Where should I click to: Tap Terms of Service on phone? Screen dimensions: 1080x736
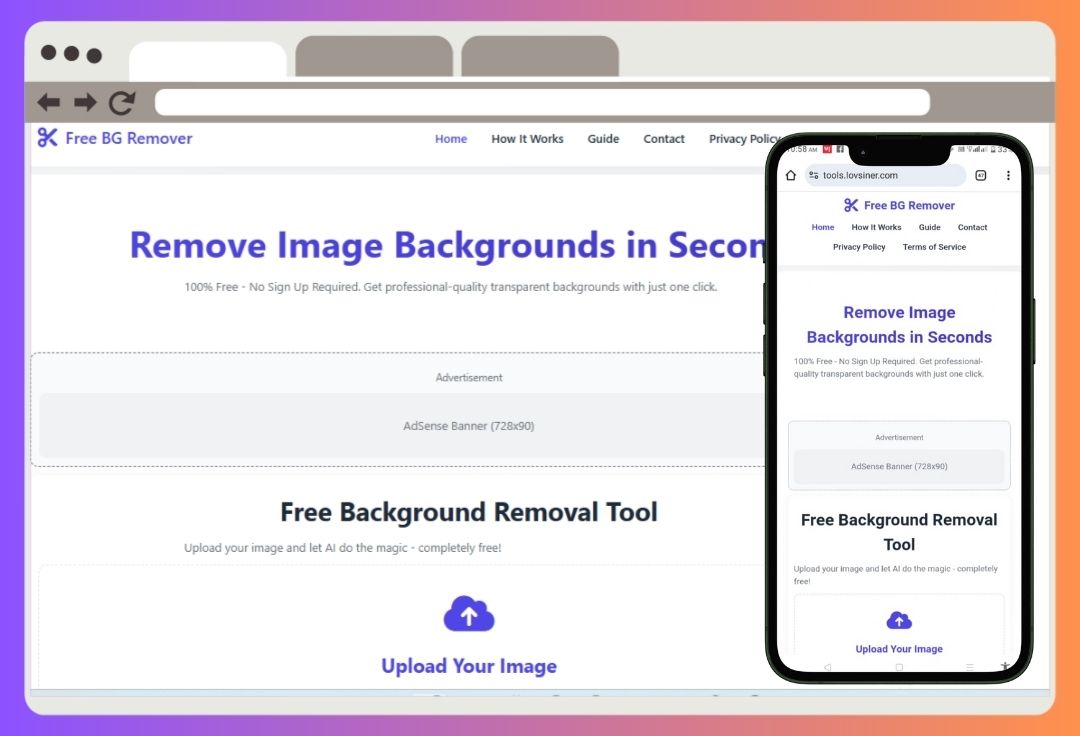tap(934, 247)
